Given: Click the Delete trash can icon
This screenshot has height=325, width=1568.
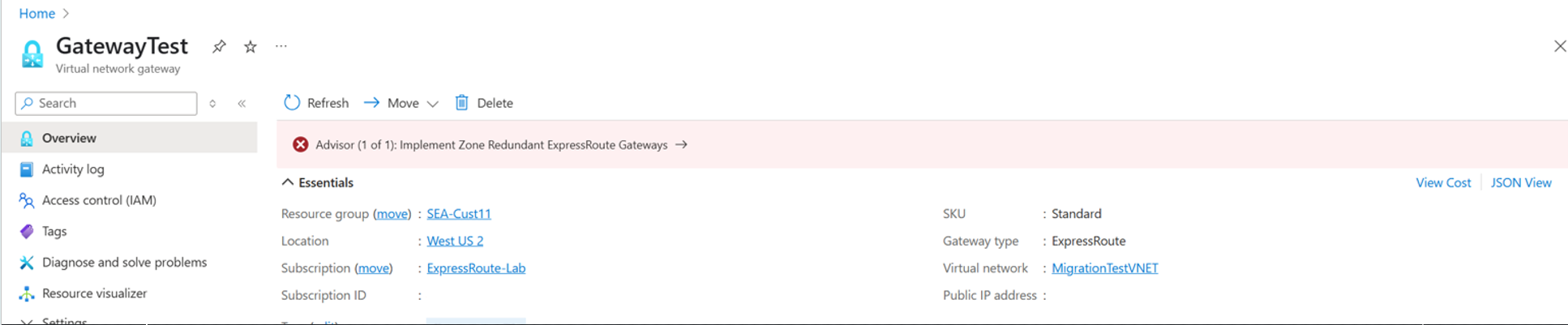Looking at the screenshot, I should tap(461, 103).
